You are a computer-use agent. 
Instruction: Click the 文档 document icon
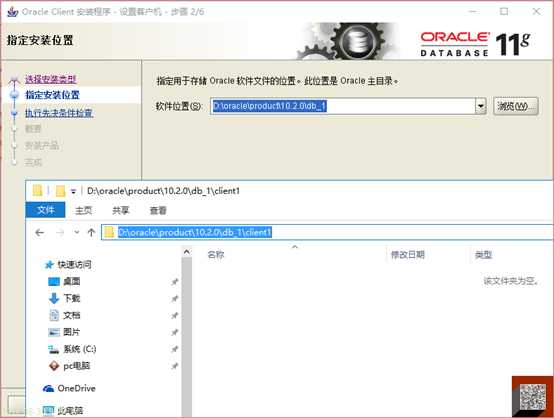coord(54,315)
